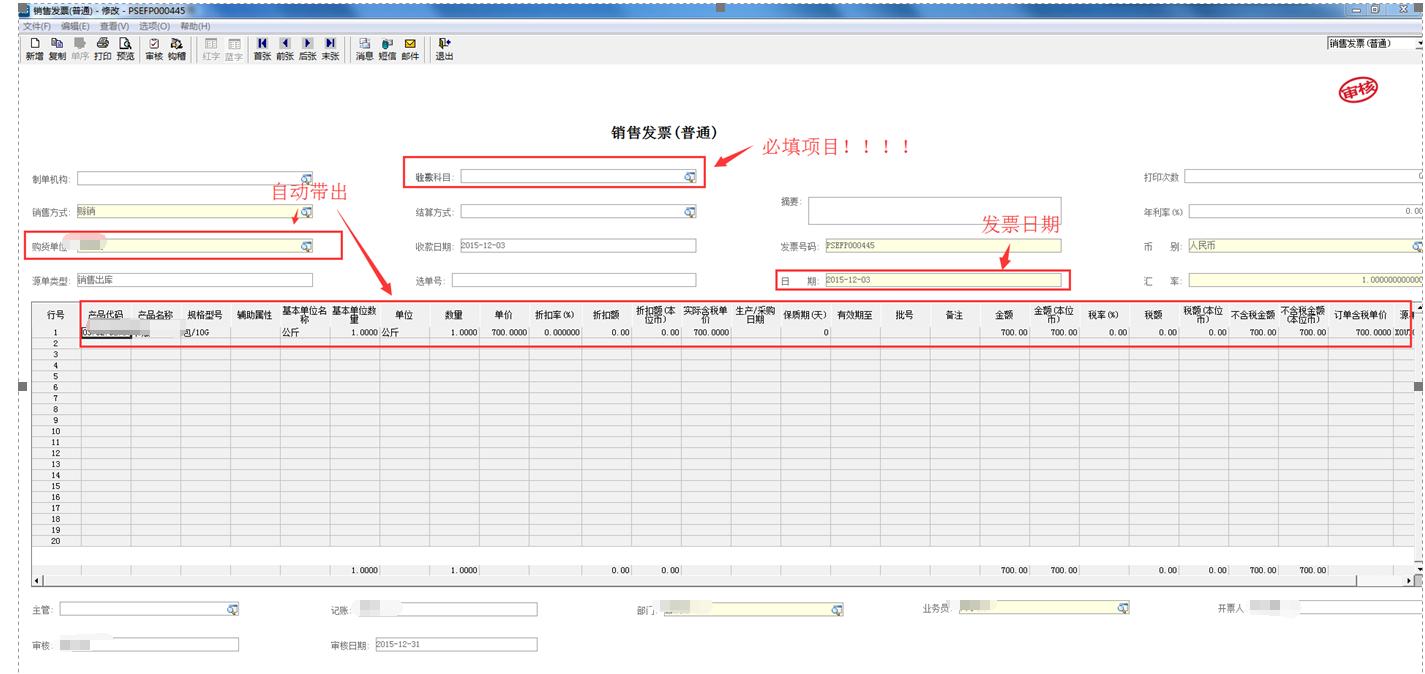Jump to last record with 末张 icon
Screen dimensions: 1425x674
(330, 44)
